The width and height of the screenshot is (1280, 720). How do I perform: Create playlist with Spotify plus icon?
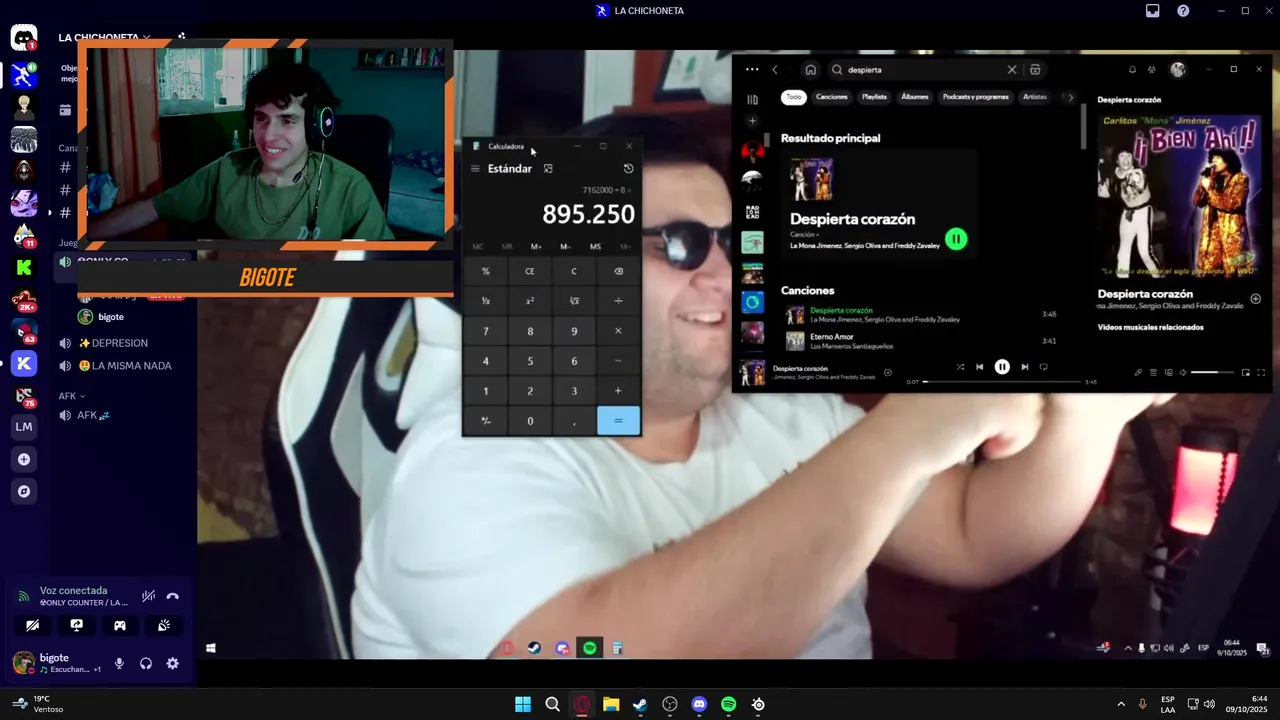(x=753, y=121)
